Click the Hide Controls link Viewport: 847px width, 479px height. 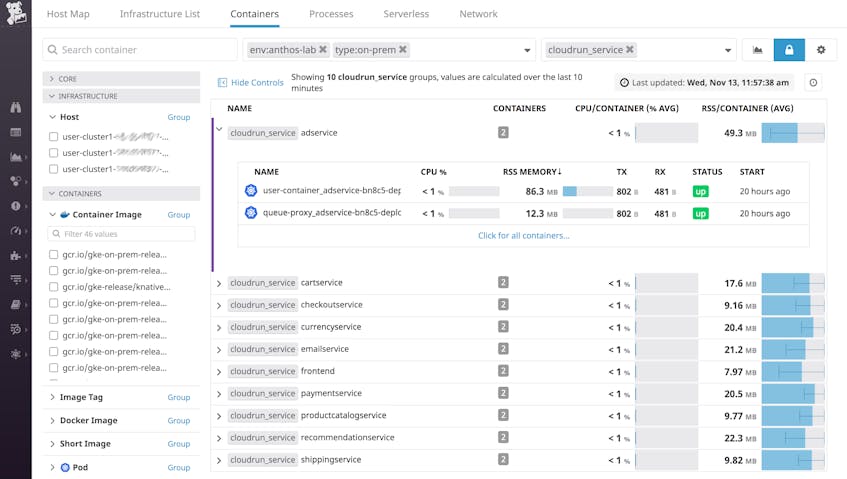point(257,83)
